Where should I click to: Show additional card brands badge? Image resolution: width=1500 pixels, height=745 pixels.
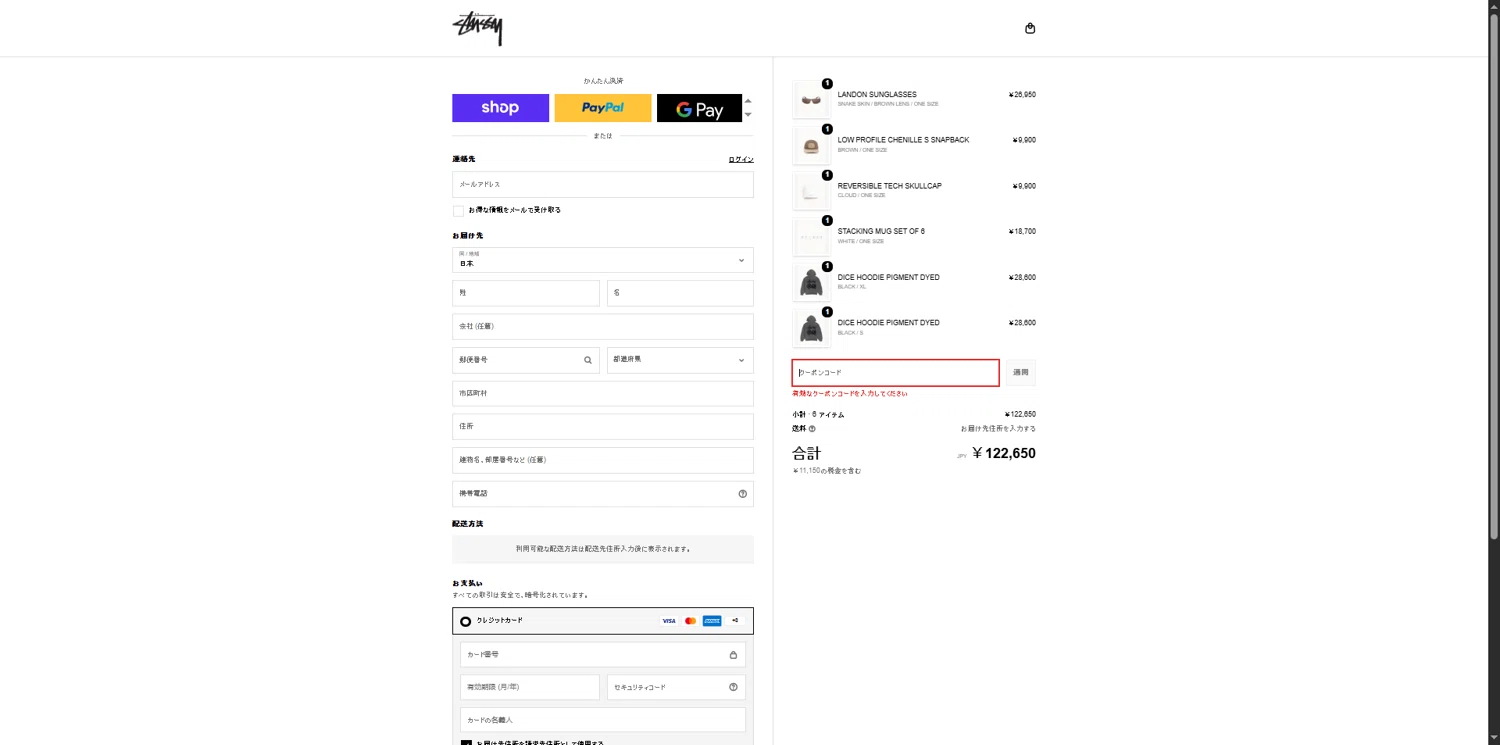(735, 621)
